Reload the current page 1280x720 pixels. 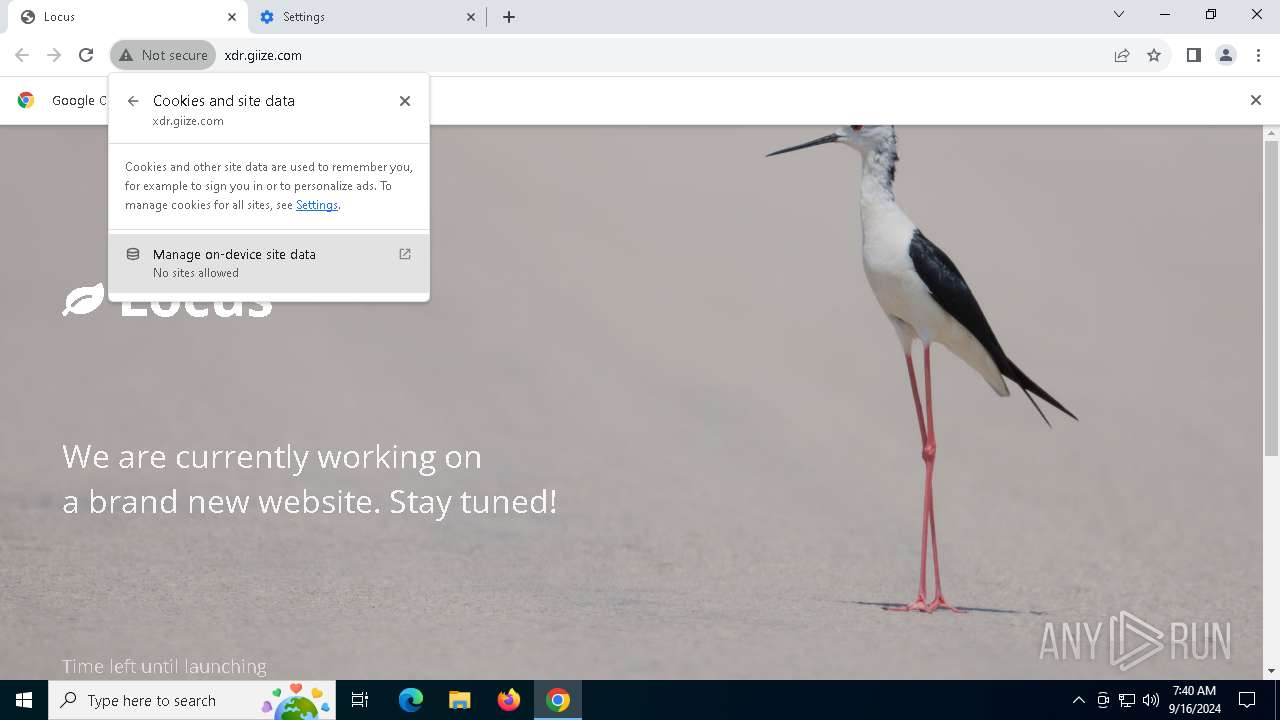tap(86, 55)
